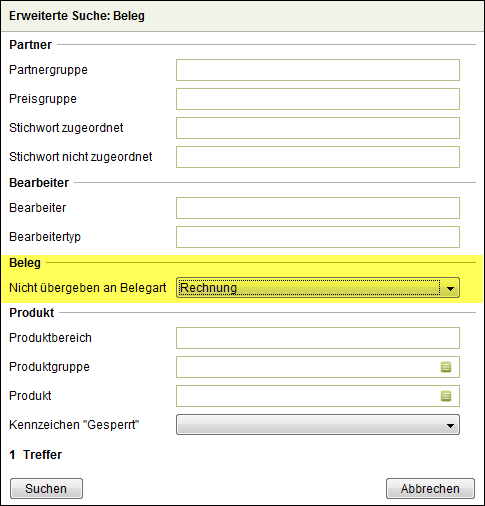Viewport: 485px width, 506px height.
Task: Click the "1 Treffer" result count
Action: 36,455
